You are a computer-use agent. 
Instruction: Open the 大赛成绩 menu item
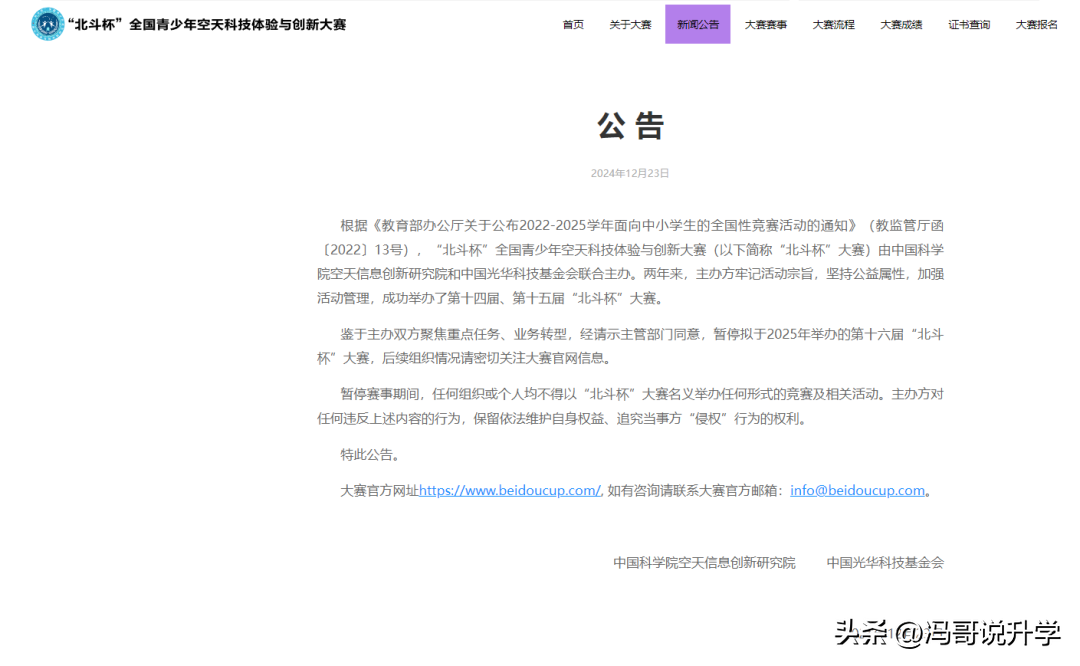[x=901, y=25]
